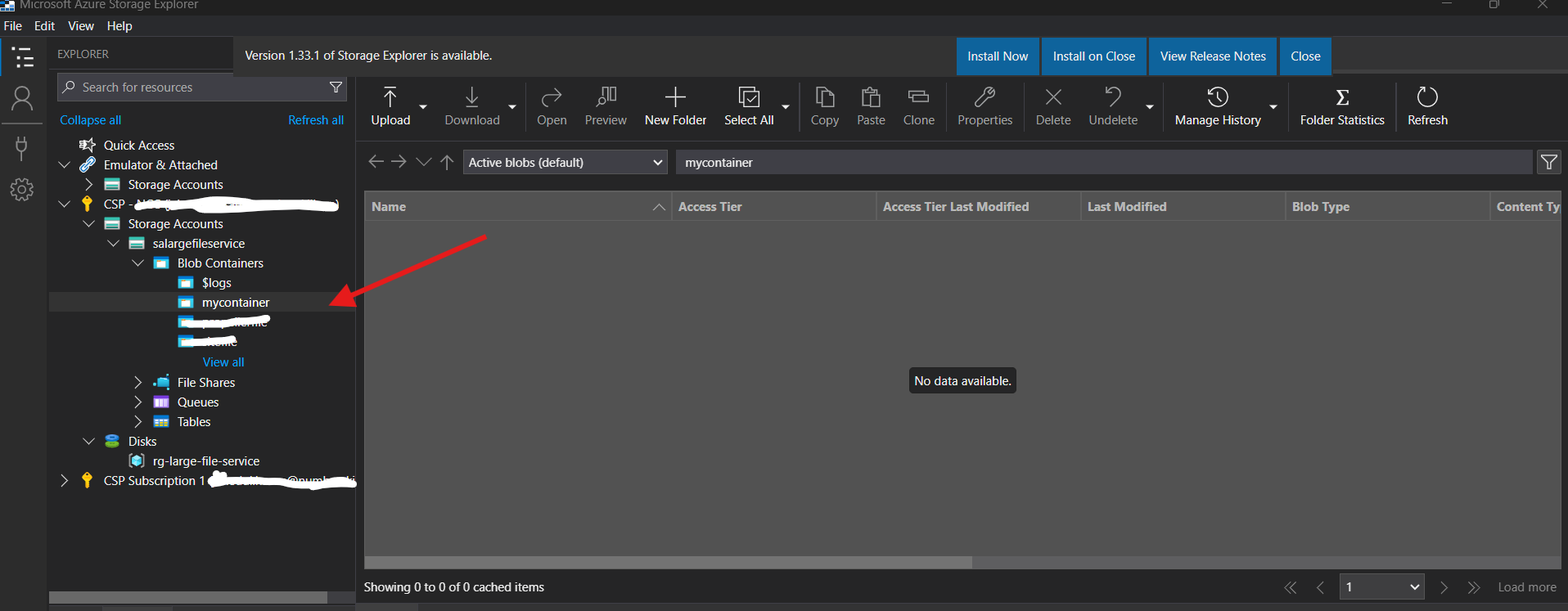
Task: Click the Open toolbar icon
Action: point(552,106)
